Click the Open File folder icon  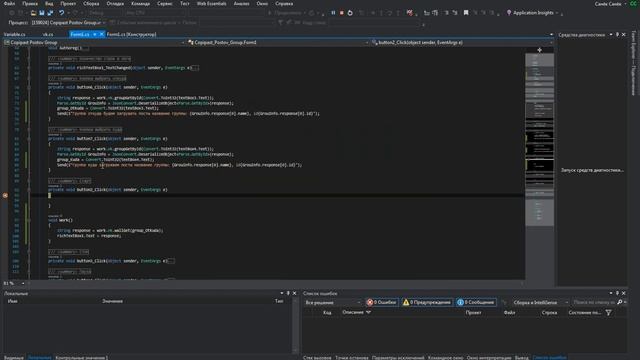click(33, 13)
